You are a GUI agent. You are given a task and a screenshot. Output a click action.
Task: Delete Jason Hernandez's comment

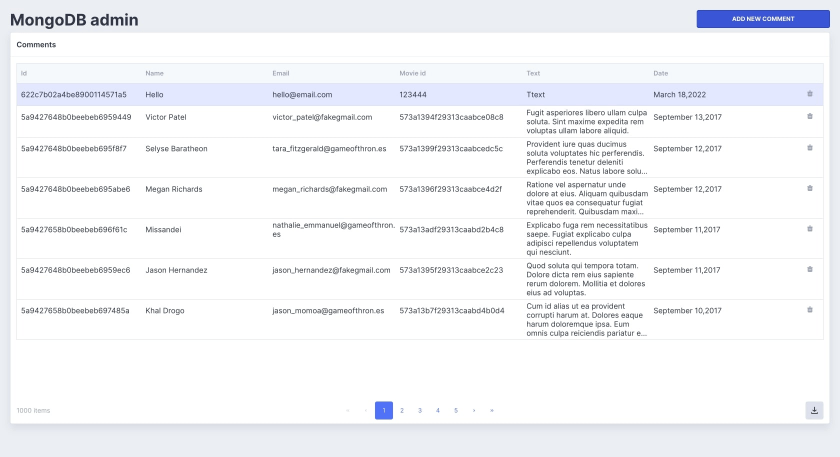pyautogui.click(x=809, y=269)
